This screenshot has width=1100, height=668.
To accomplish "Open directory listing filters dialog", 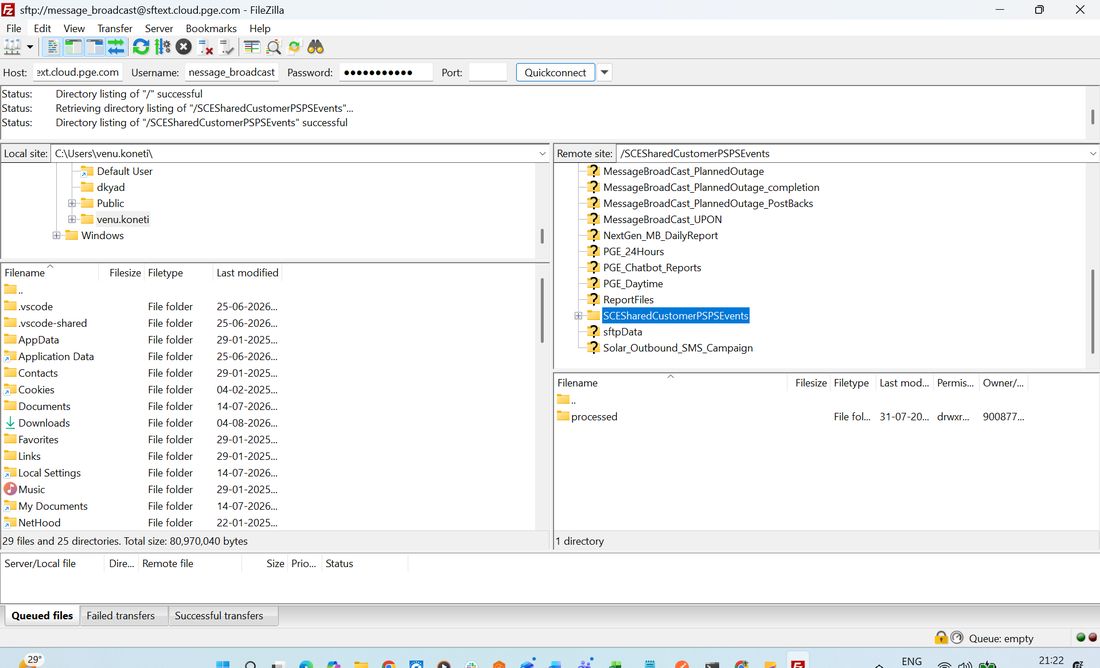I will [252, 47].
